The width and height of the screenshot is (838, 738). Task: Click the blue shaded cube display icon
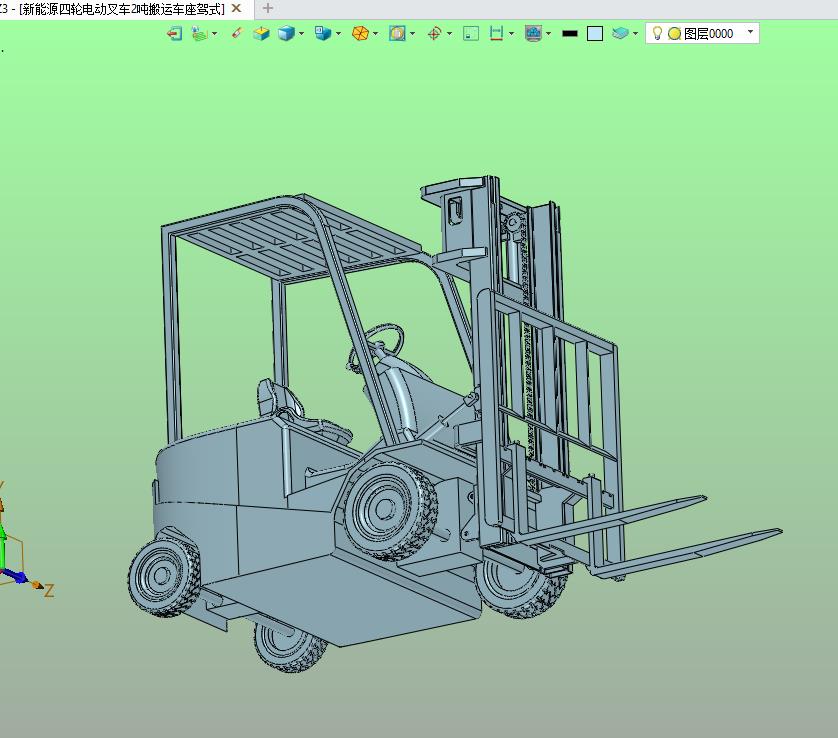coord(286,34)
